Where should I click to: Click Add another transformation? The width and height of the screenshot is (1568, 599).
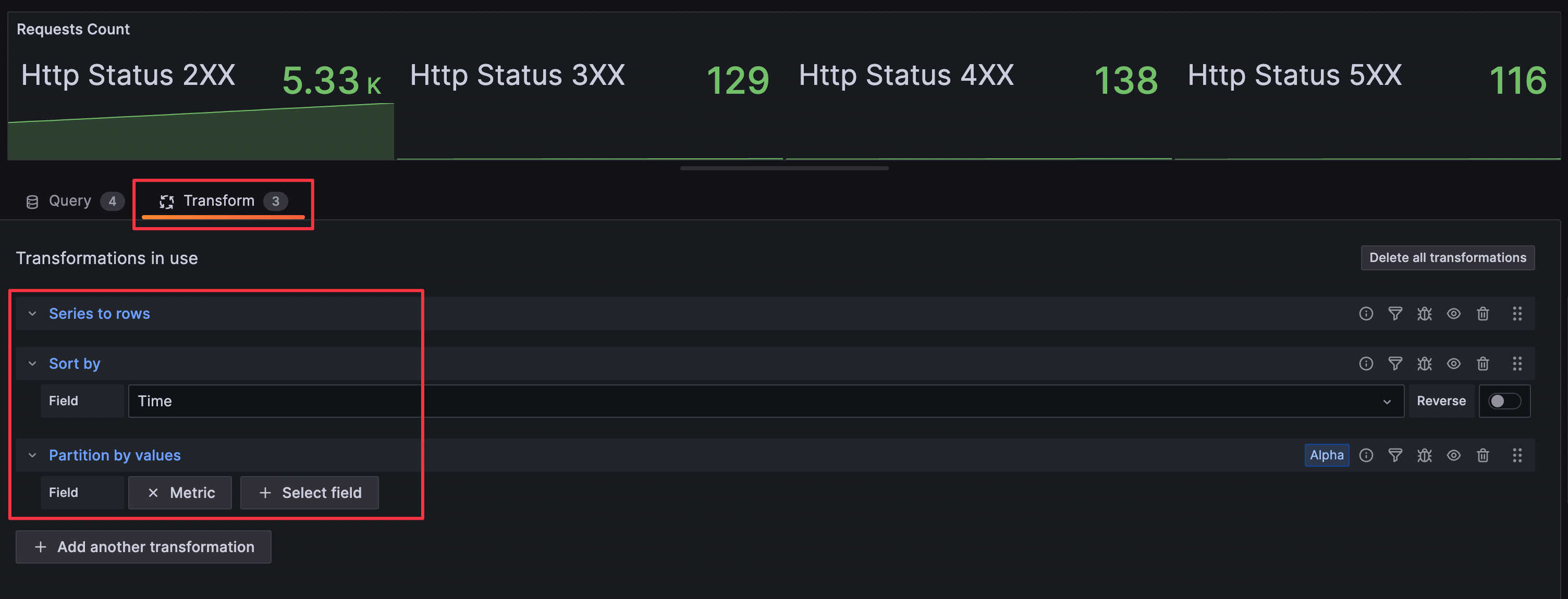144,547
